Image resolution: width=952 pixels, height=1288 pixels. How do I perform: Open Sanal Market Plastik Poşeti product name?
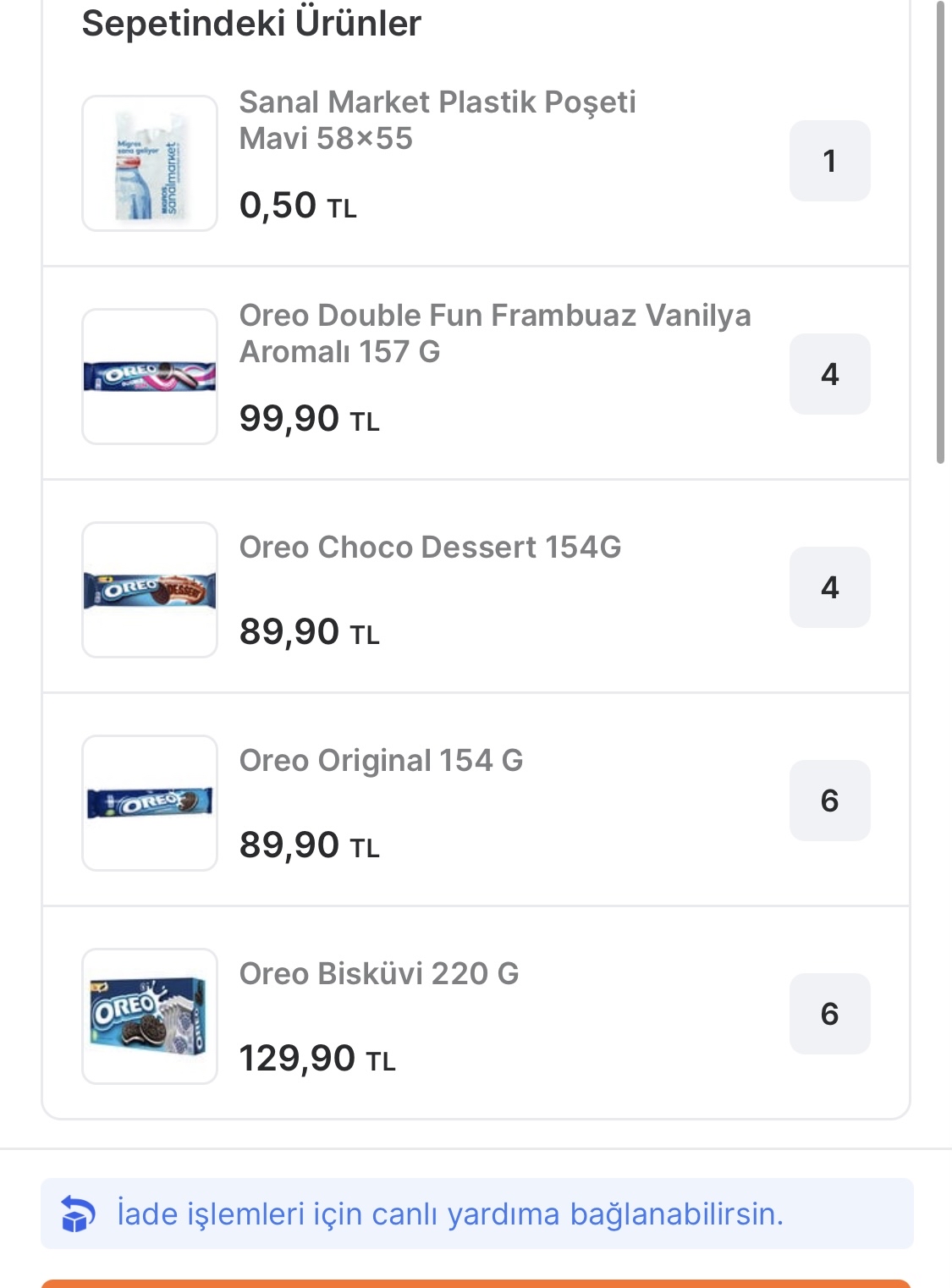click(x=437, y=120)
